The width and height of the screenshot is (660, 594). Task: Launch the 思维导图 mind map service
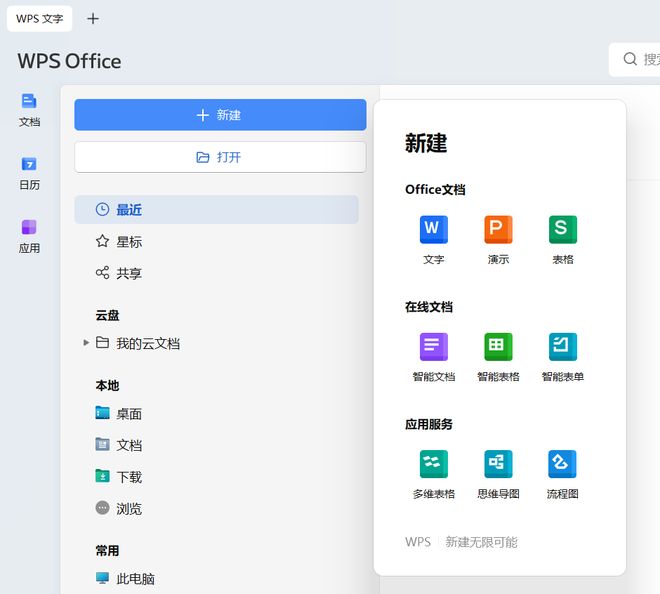coord(498,474)
